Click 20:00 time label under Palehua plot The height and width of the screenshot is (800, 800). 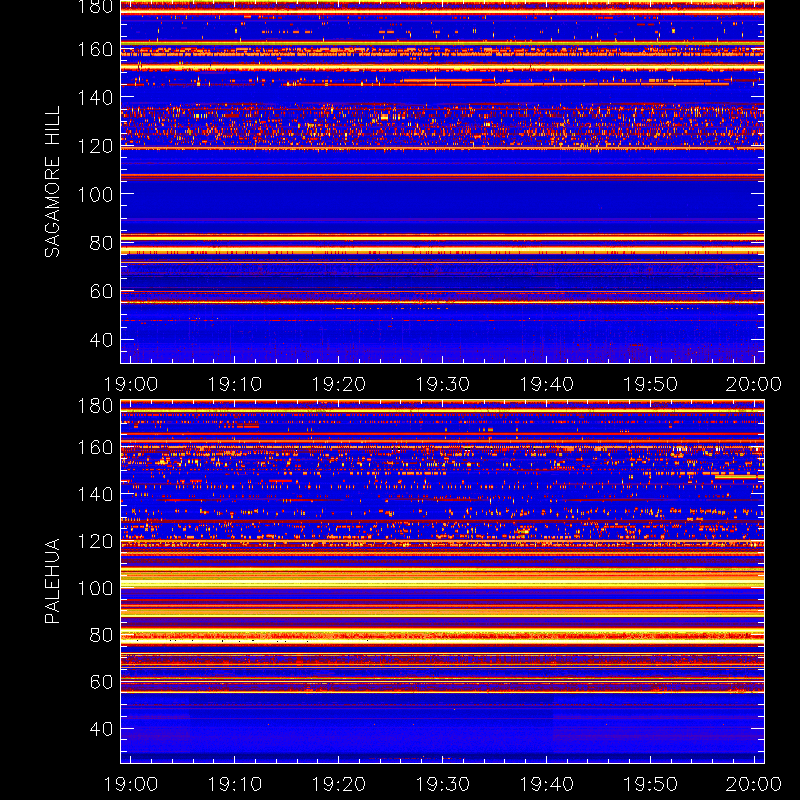(754, 784)
